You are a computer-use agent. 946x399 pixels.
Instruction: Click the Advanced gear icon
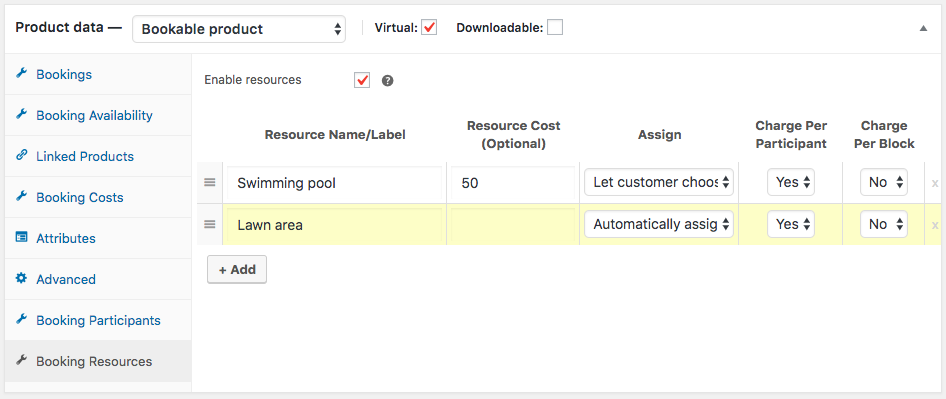(x=21, y=278)
